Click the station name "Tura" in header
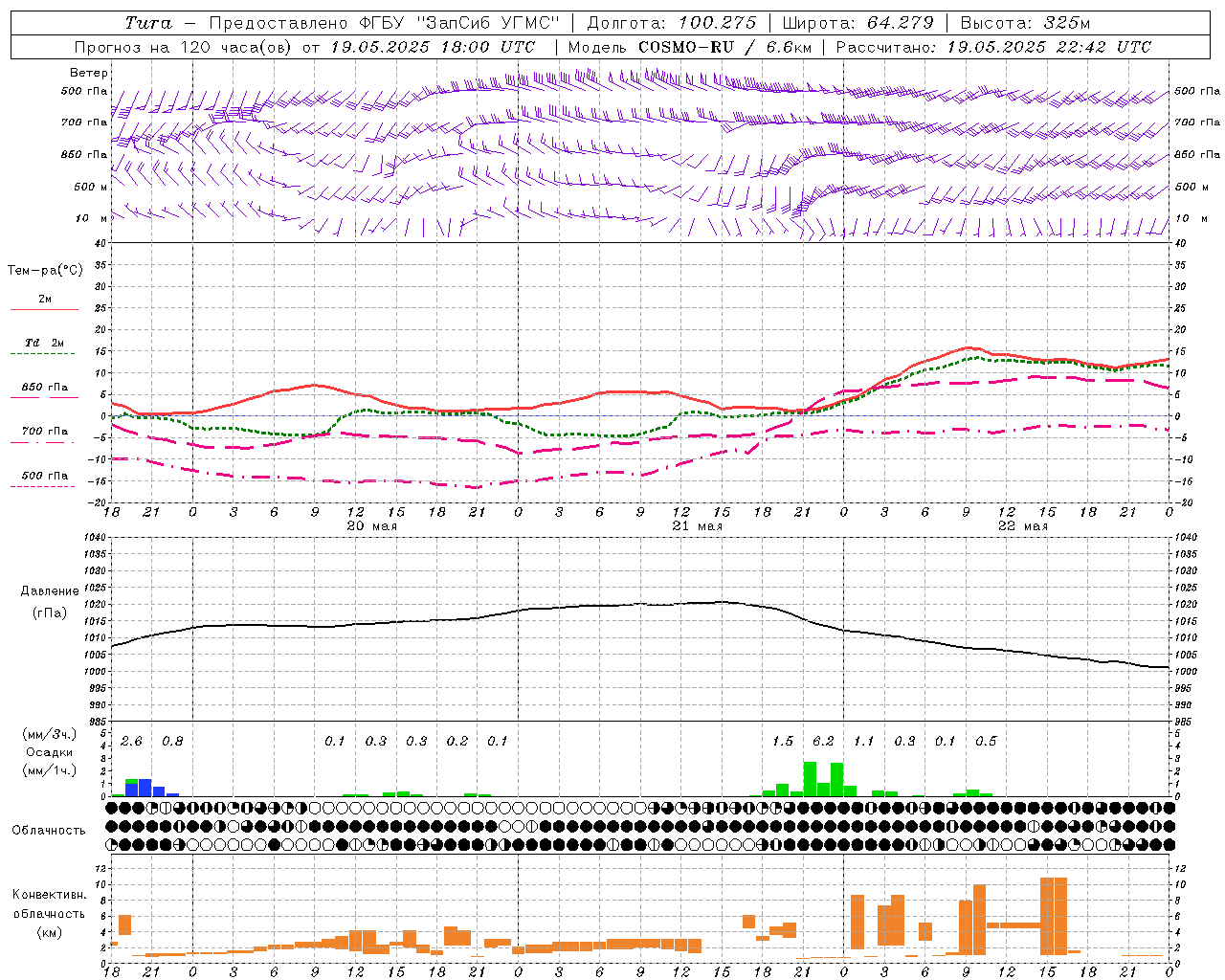This screenshot has height=980, width=1225. pyautogui.click(x=148, y=23)
